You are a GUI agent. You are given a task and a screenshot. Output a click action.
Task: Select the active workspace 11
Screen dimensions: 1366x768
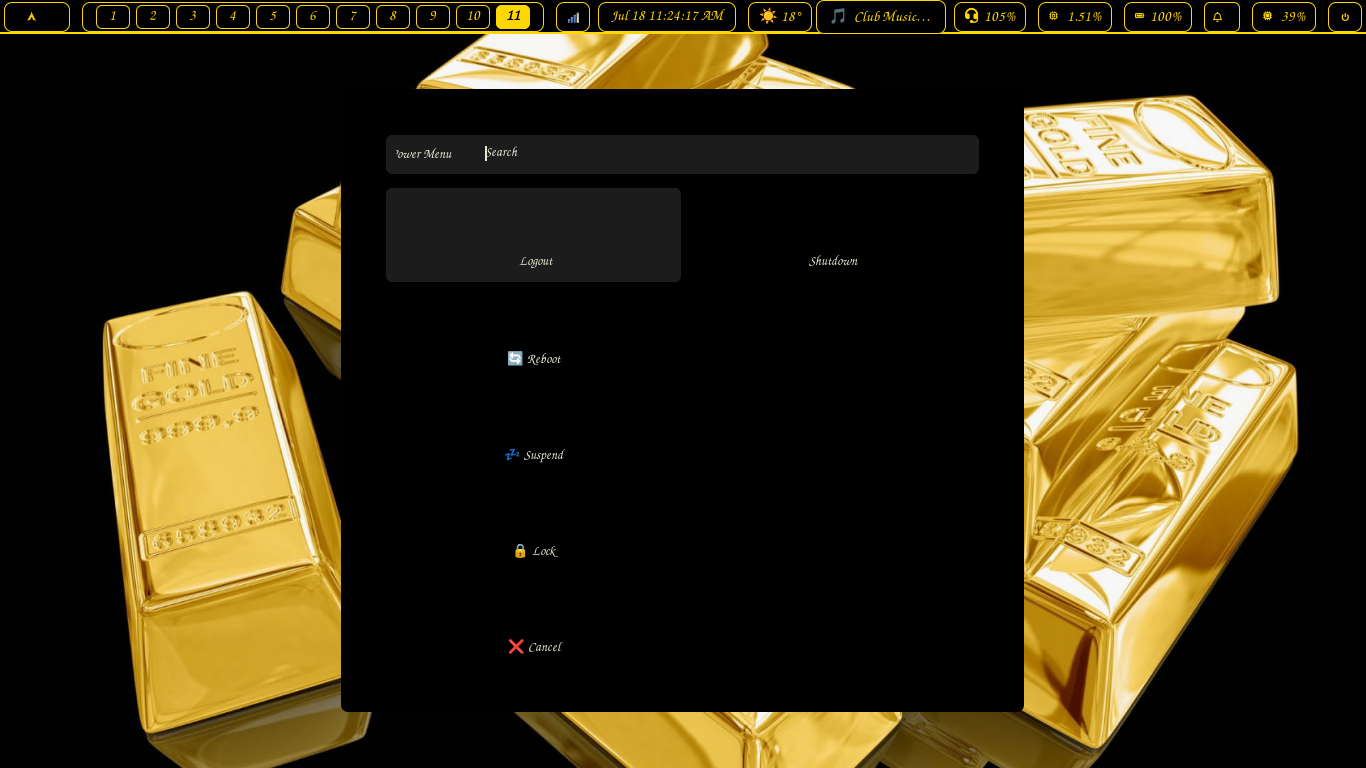[x=513, y=17]
